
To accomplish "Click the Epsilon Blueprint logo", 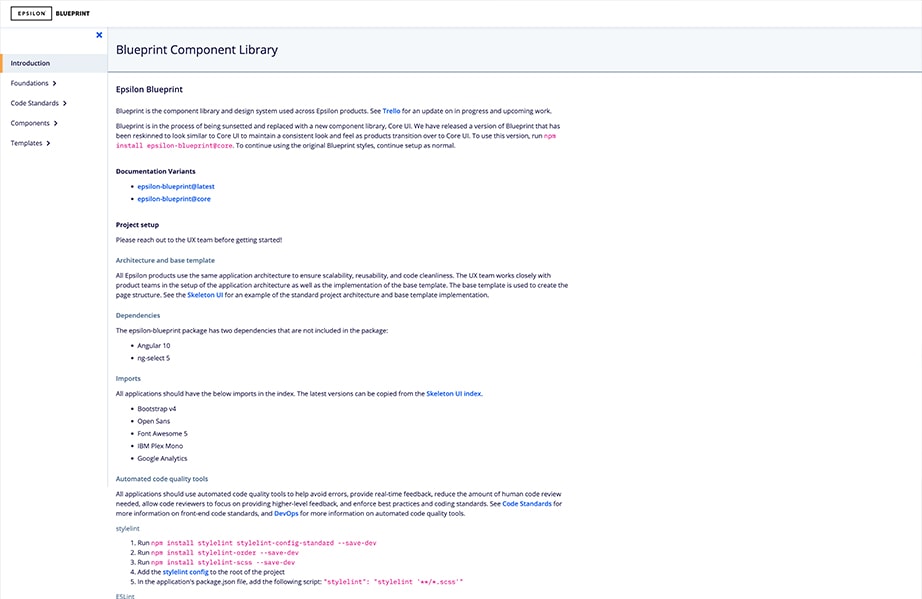I will (51, 13).
